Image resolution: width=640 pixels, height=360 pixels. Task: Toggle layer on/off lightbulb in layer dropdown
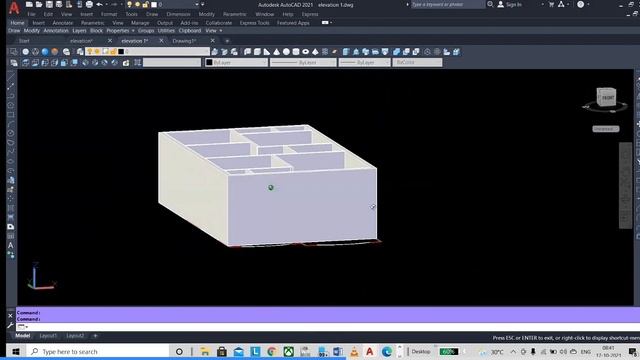click(x=90, y=52)
